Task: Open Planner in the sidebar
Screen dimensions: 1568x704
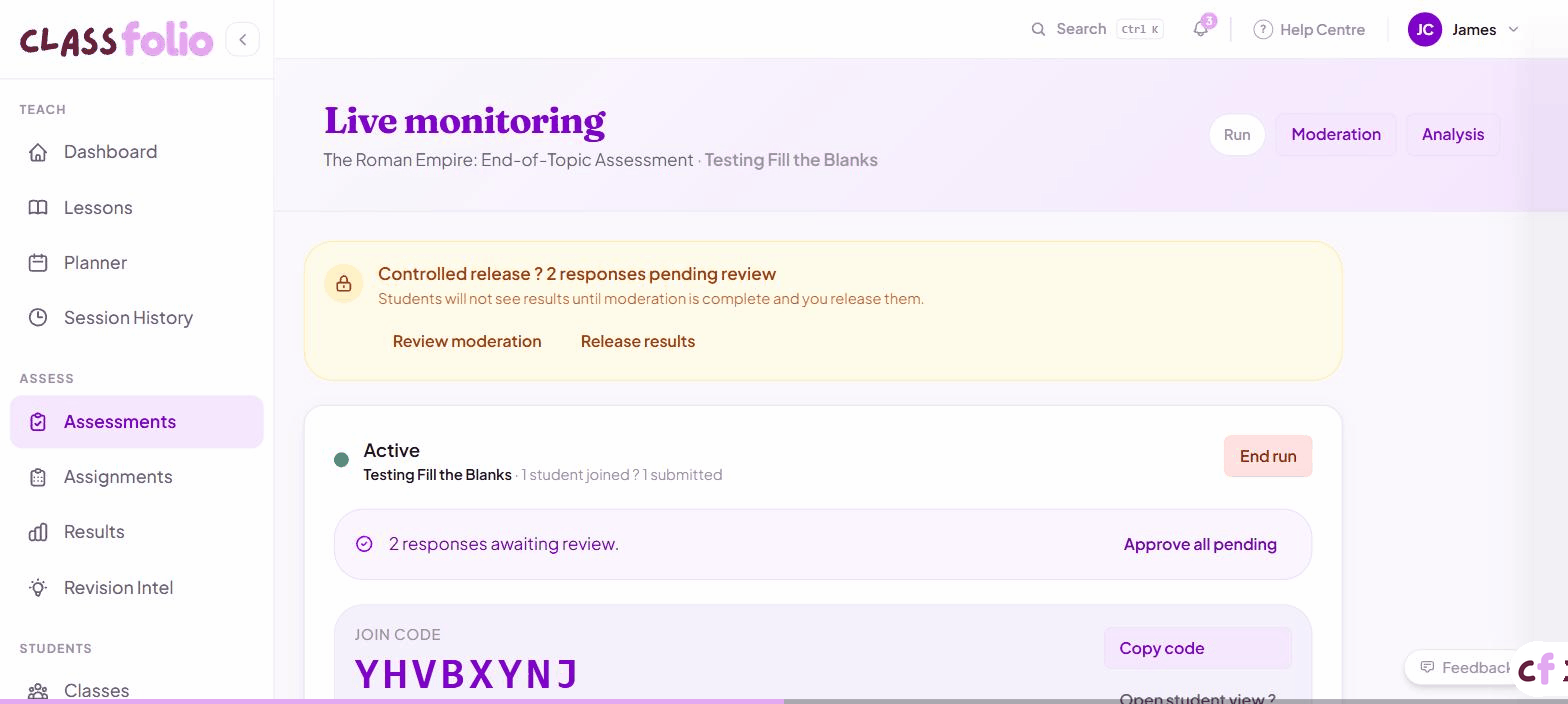Action: 137,263
